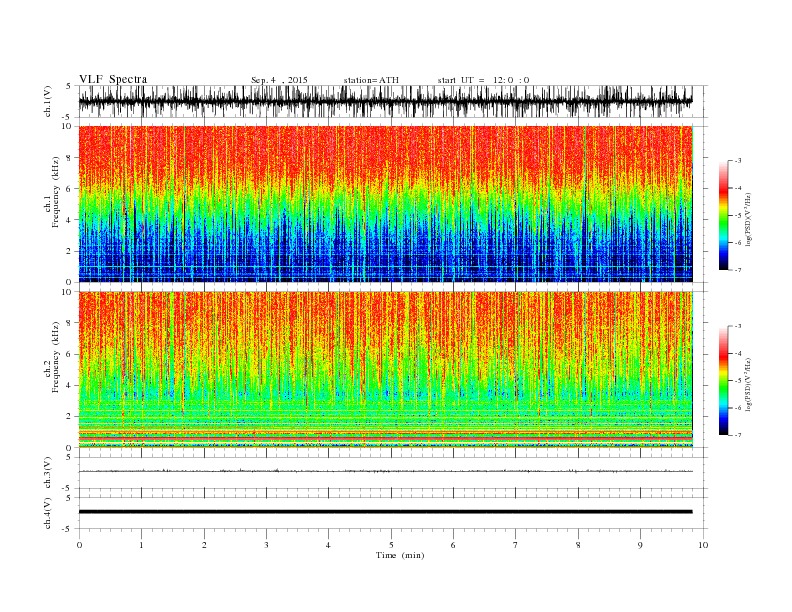Click the ch.2 color bar's log(PSD) label

coord(748,385)
